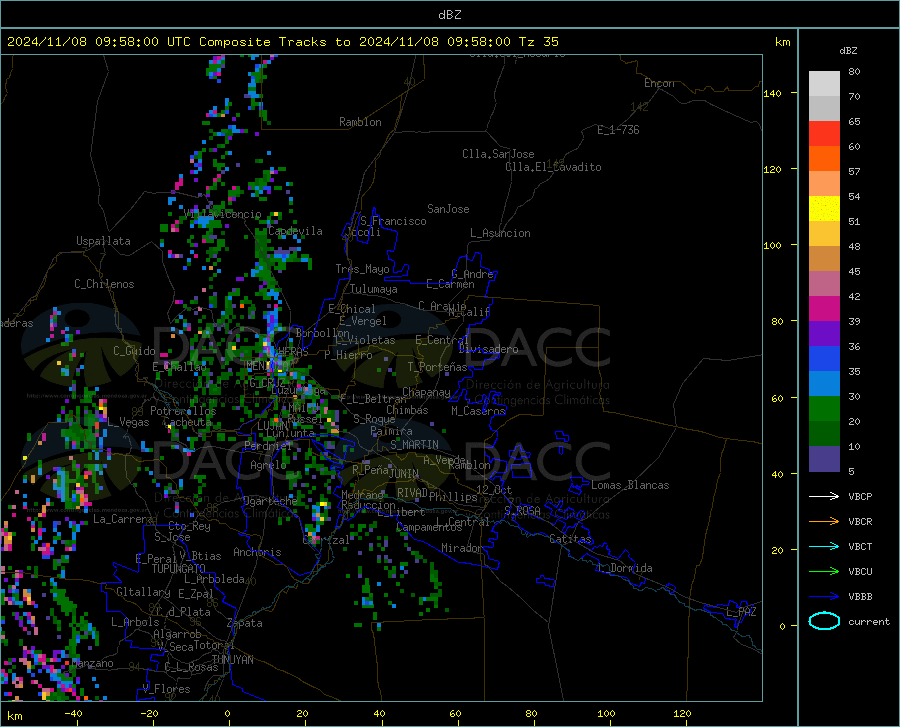Click the TUNUYAN label
The image size is (900, 727).
tap(232, 660)
